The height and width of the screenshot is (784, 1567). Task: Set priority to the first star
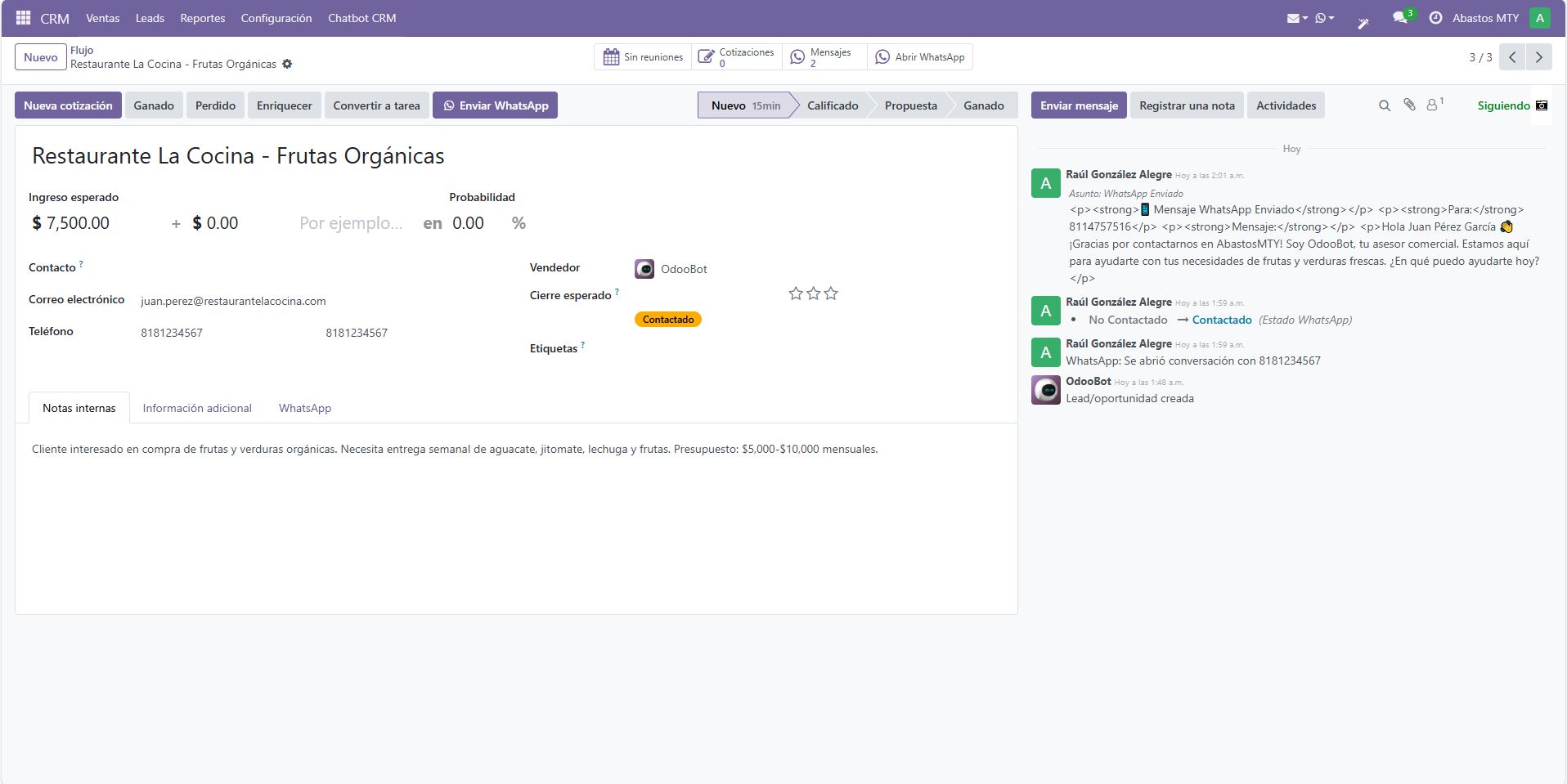(796, 293)
